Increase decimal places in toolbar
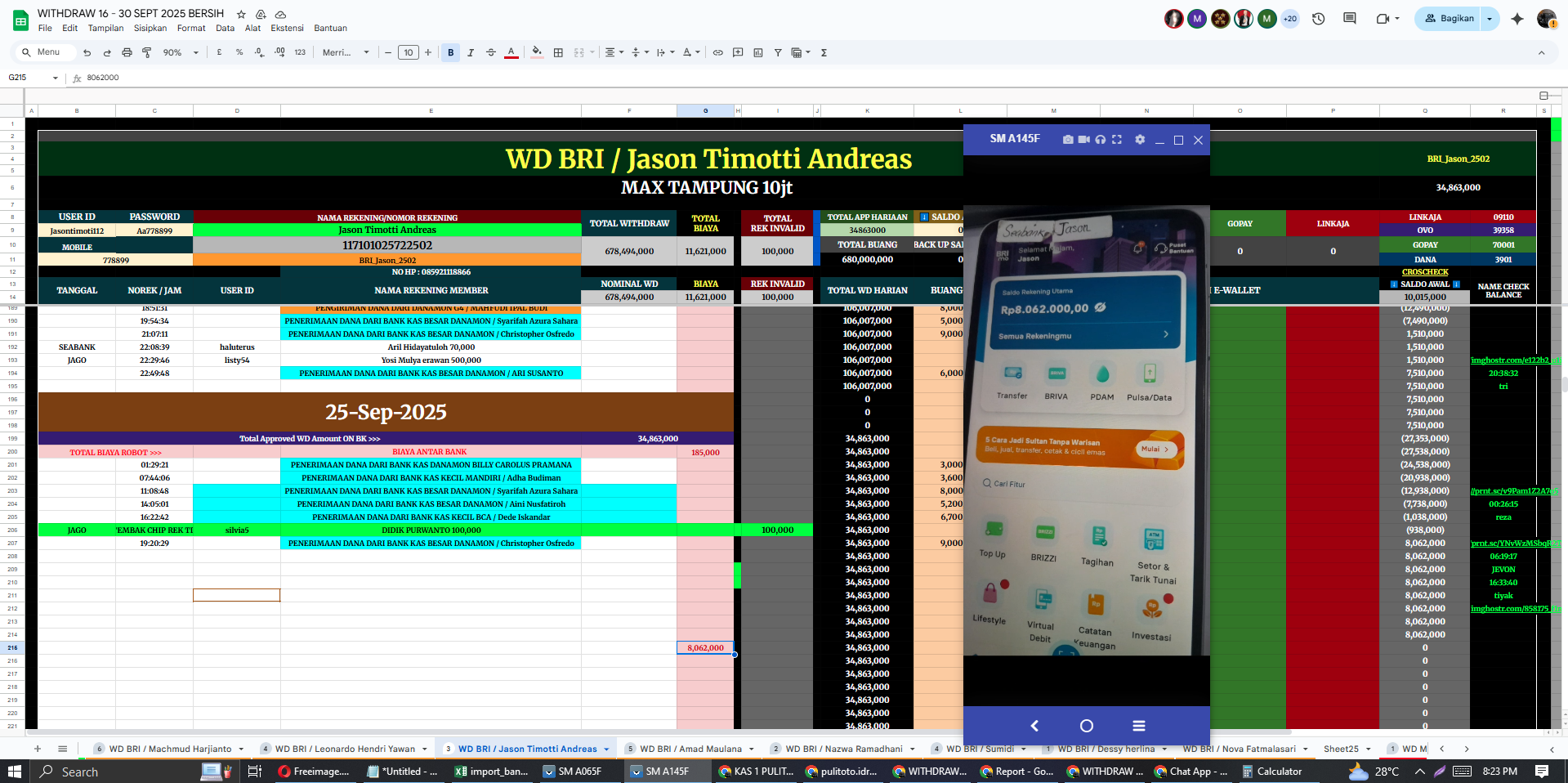 coord(279,52)
